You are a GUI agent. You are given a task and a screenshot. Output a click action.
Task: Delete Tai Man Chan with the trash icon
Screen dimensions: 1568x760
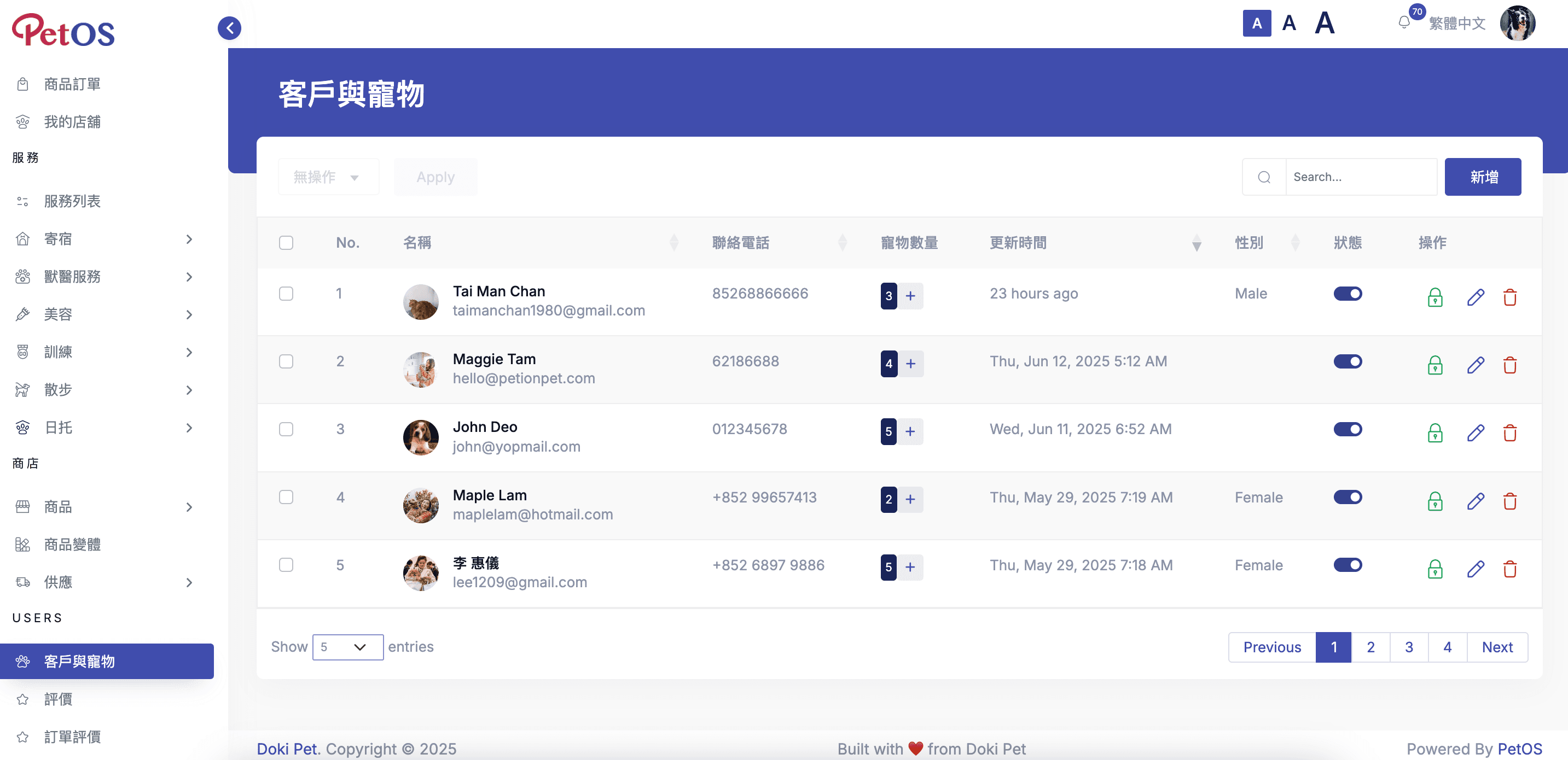click(1509, 297)
